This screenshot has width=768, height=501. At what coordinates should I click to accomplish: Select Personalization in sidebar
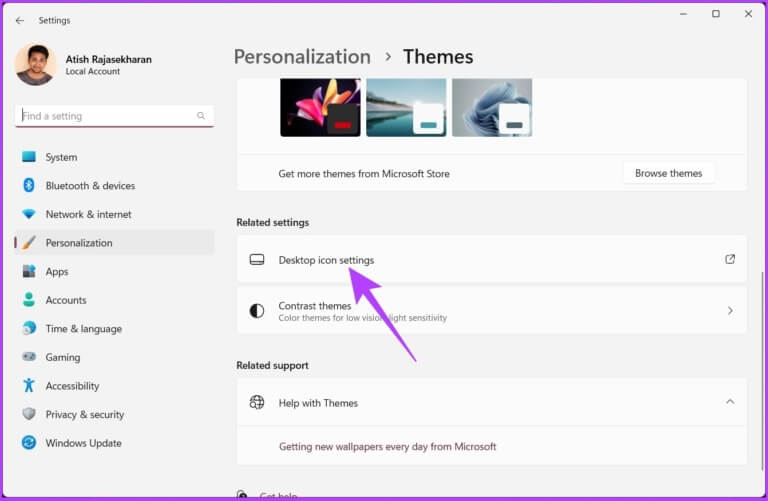[x=115, y=242]
